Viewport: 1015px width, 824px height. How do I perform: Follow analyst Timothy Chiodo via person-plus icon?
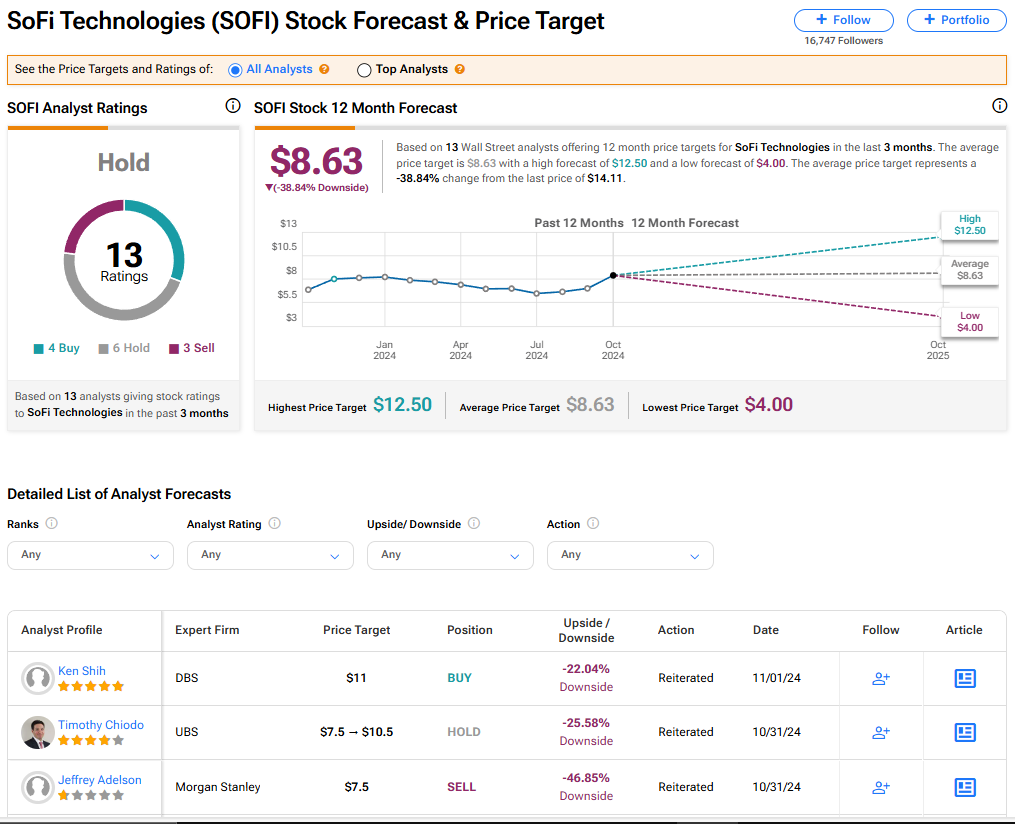pos(881,732)
